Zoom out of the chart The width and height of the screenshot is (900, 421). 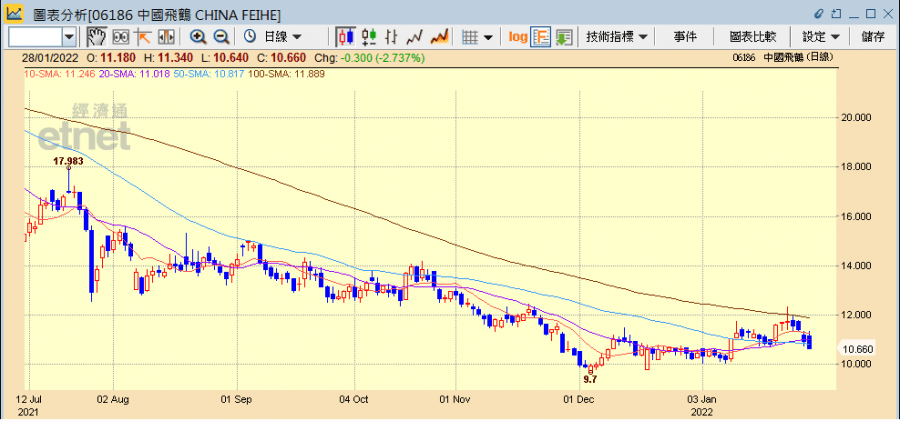point(220,37)
